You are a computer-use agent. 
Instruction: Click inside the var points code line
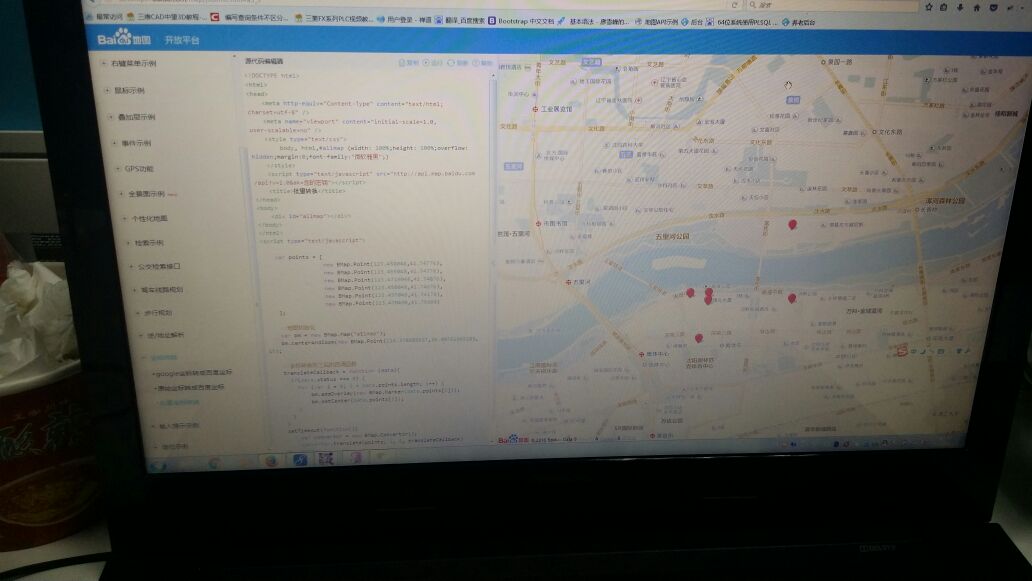click(x=298, y=257)
